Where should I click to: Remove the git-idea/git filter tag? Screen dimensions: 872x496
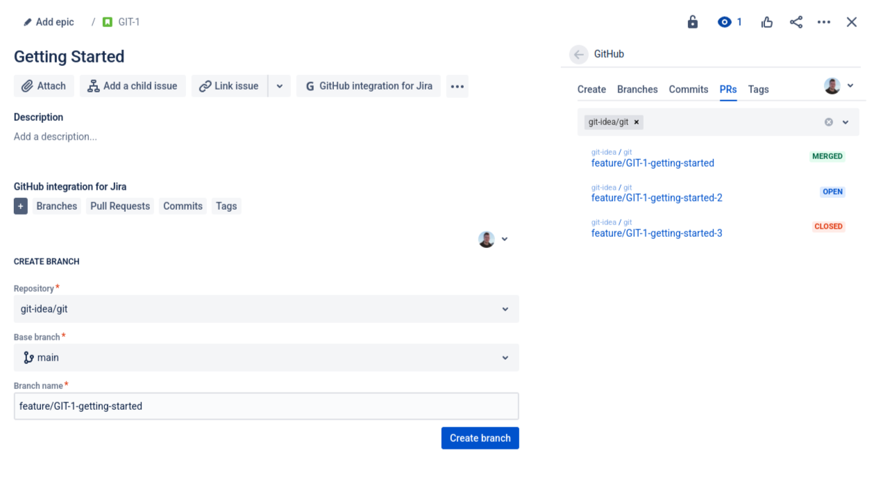click(636, 122)
